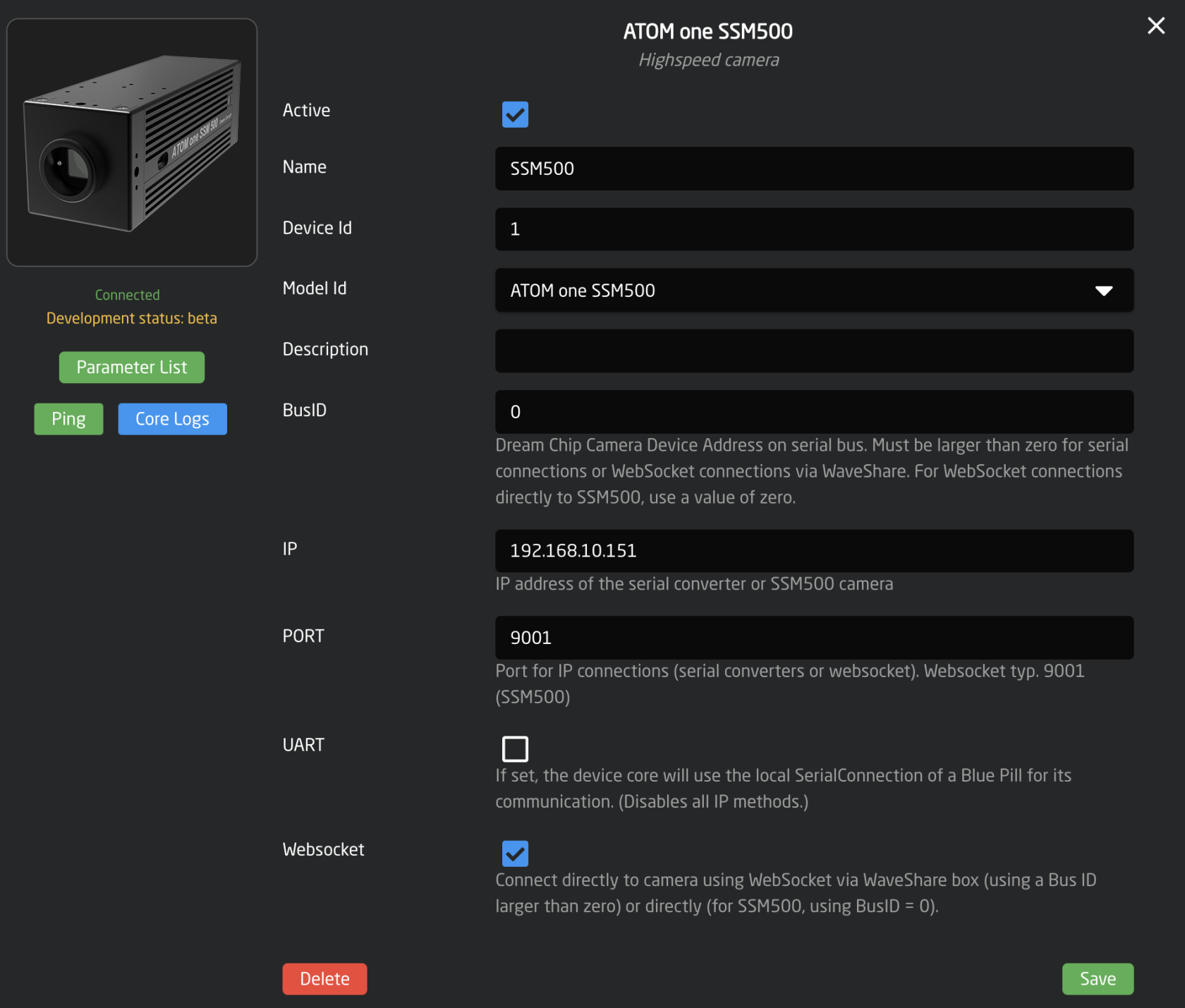Click 'Development status: beta' text
Screen dimensions: 1185x1008
(132, 318)
